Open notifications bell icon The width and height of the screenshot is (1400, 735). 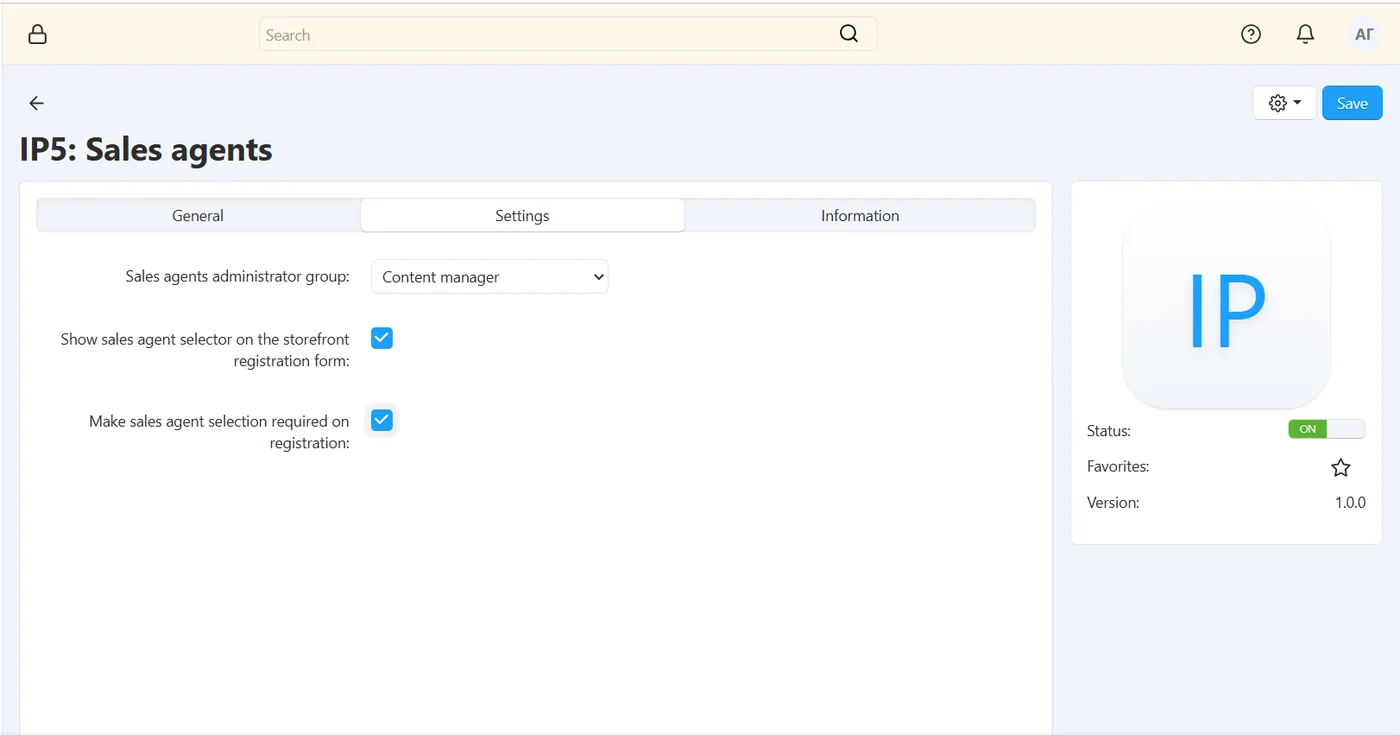point(1305,34)
